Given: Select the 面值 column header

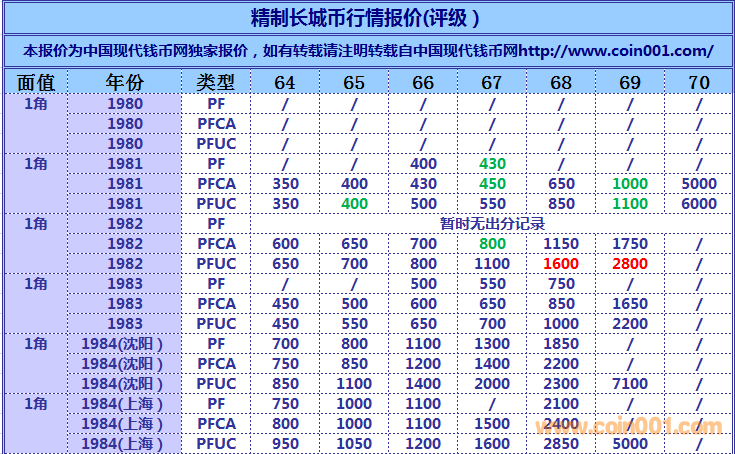Looking at the screenshot, I should [x=36, y=82].
